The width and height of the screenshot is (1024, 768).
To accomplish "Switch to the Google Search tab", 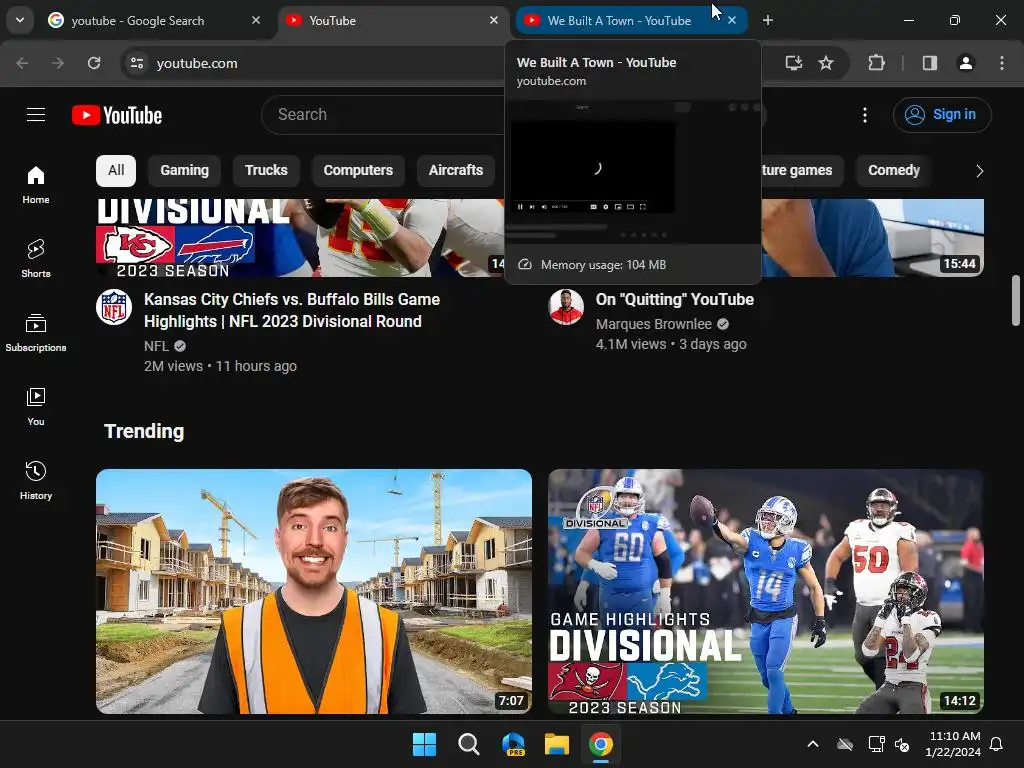I will [x=153, y=21].
